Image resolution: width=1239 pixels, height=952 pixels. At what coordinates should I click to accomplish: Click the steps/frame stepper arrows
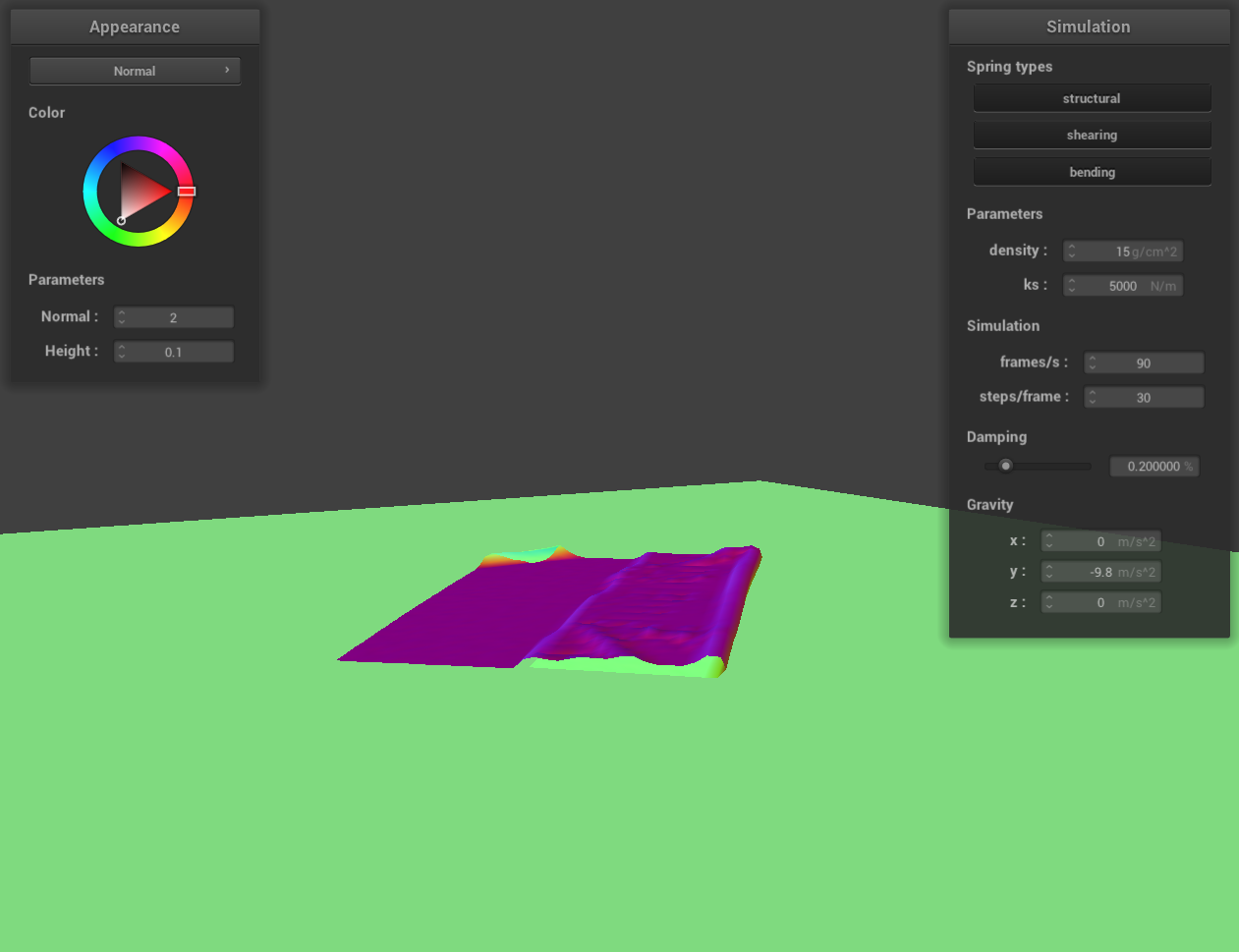click(1092, 398)
